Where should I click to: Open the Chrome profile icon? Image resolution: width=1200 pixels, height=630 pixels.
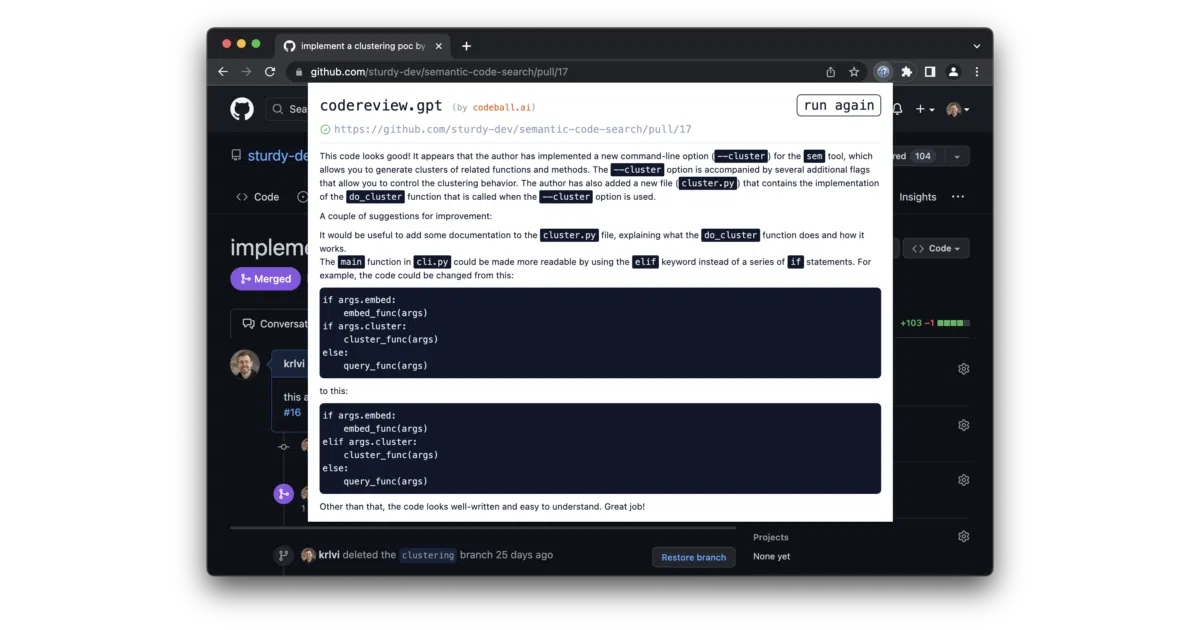(954, 72)
